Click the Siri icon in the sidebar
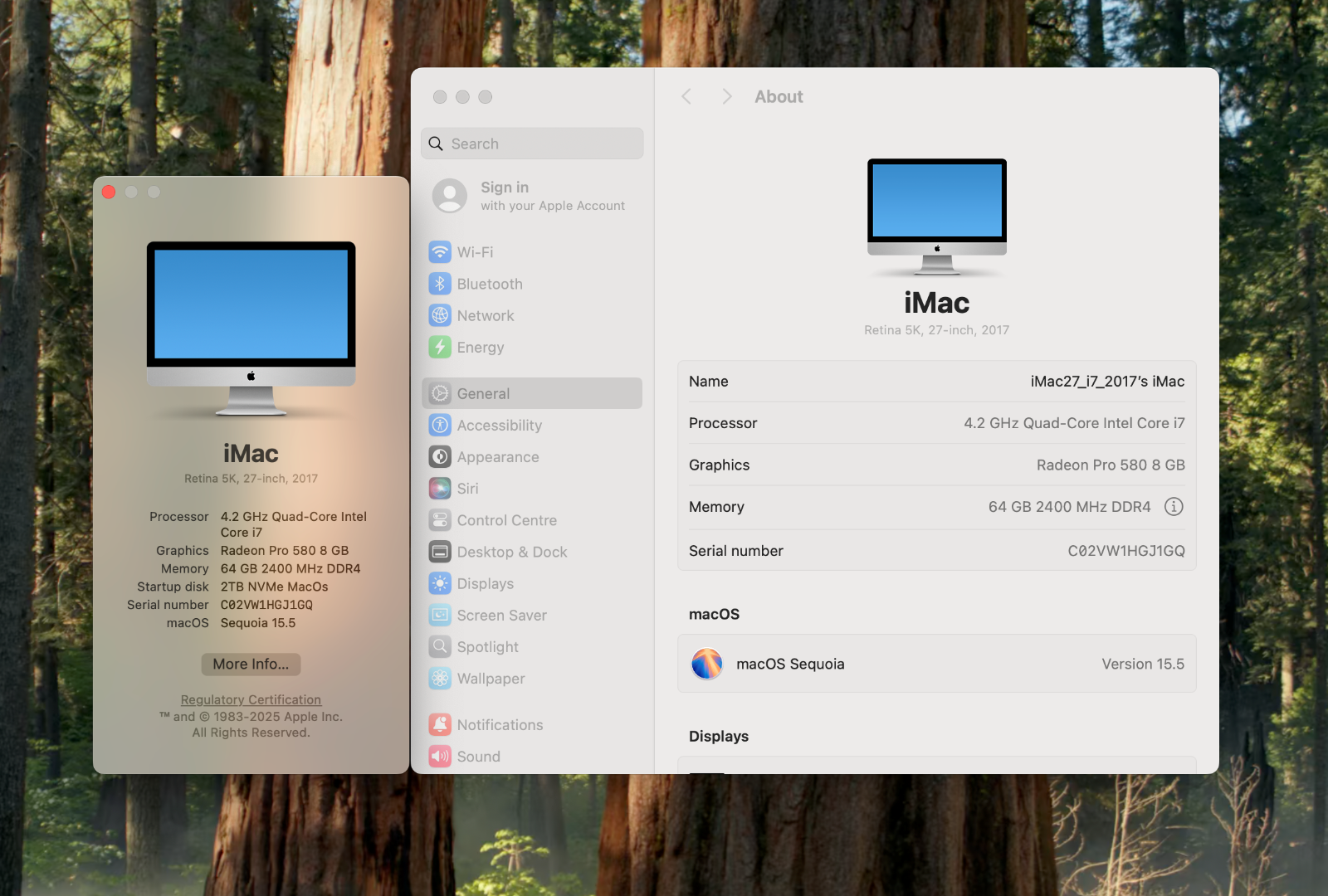Image resolution: width=1328 pixels, height=896 pixels. [440, 489]
